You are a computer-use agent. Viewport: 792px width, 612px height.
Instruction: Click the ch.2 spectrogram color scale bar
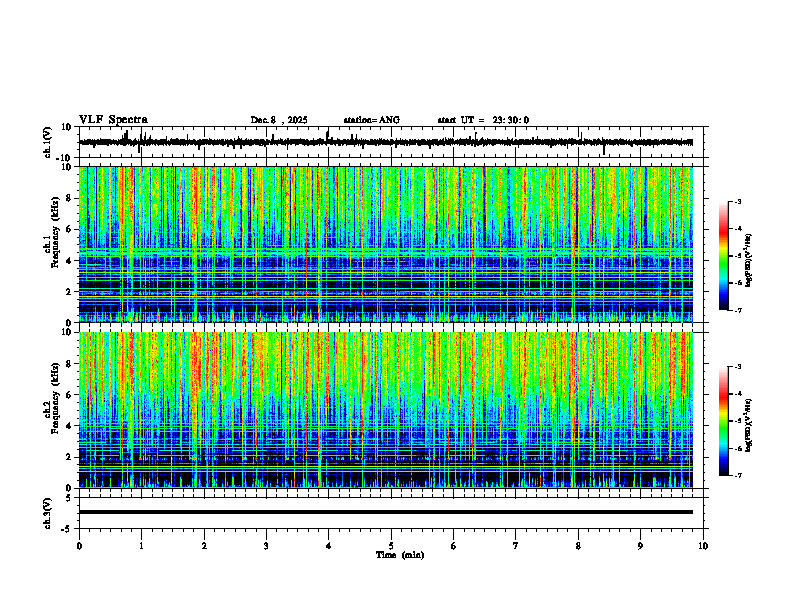point(724,421)
